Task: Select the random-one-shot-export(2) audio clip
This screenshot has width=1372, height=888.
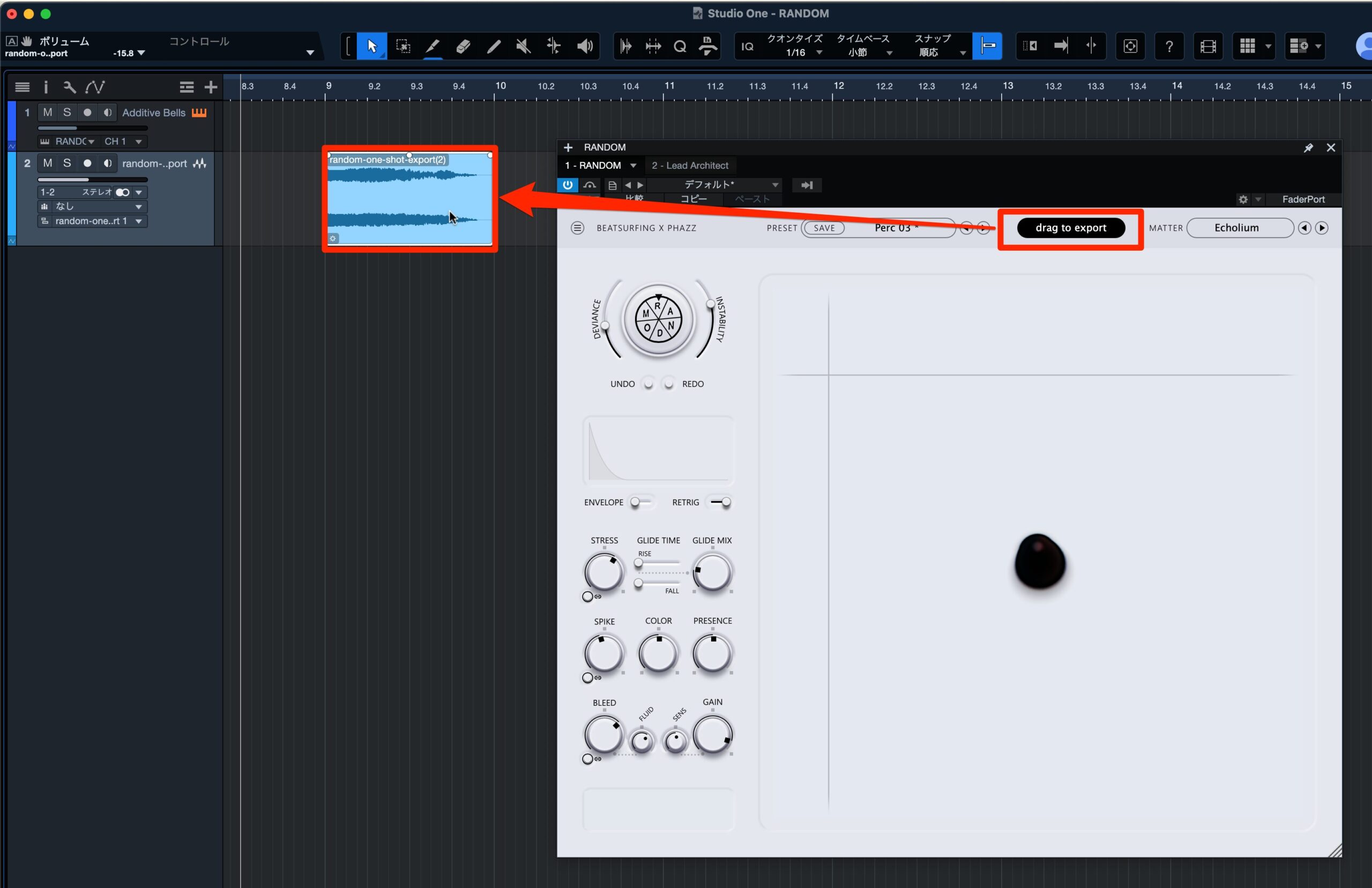Action: click(410, 198)
